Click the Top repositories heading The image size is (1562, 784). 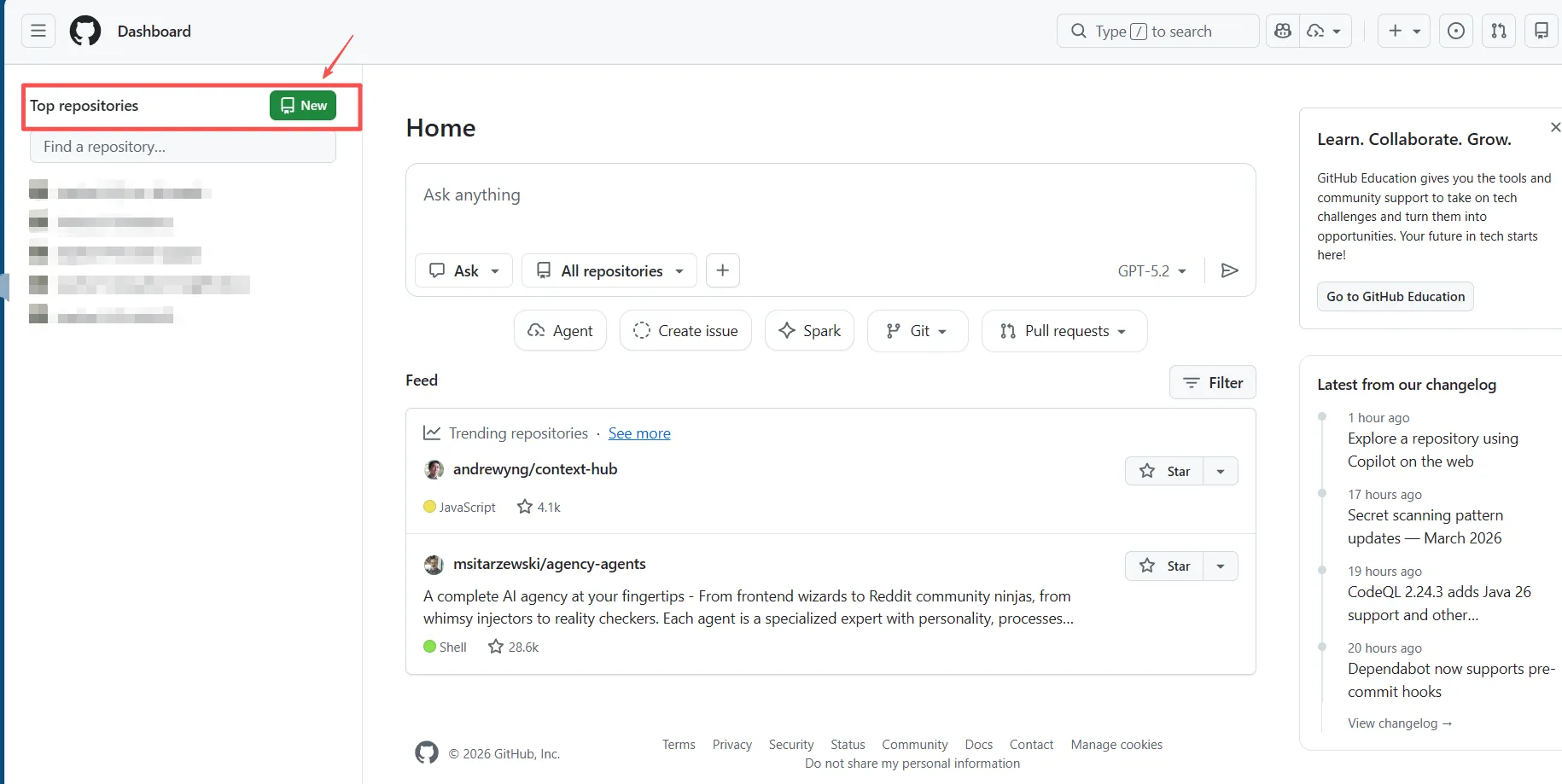pos(85,106)
